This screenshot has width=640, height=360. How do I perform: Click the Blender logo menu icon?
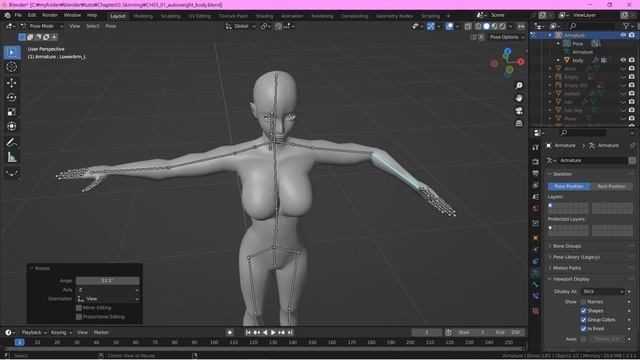(7, 15)
